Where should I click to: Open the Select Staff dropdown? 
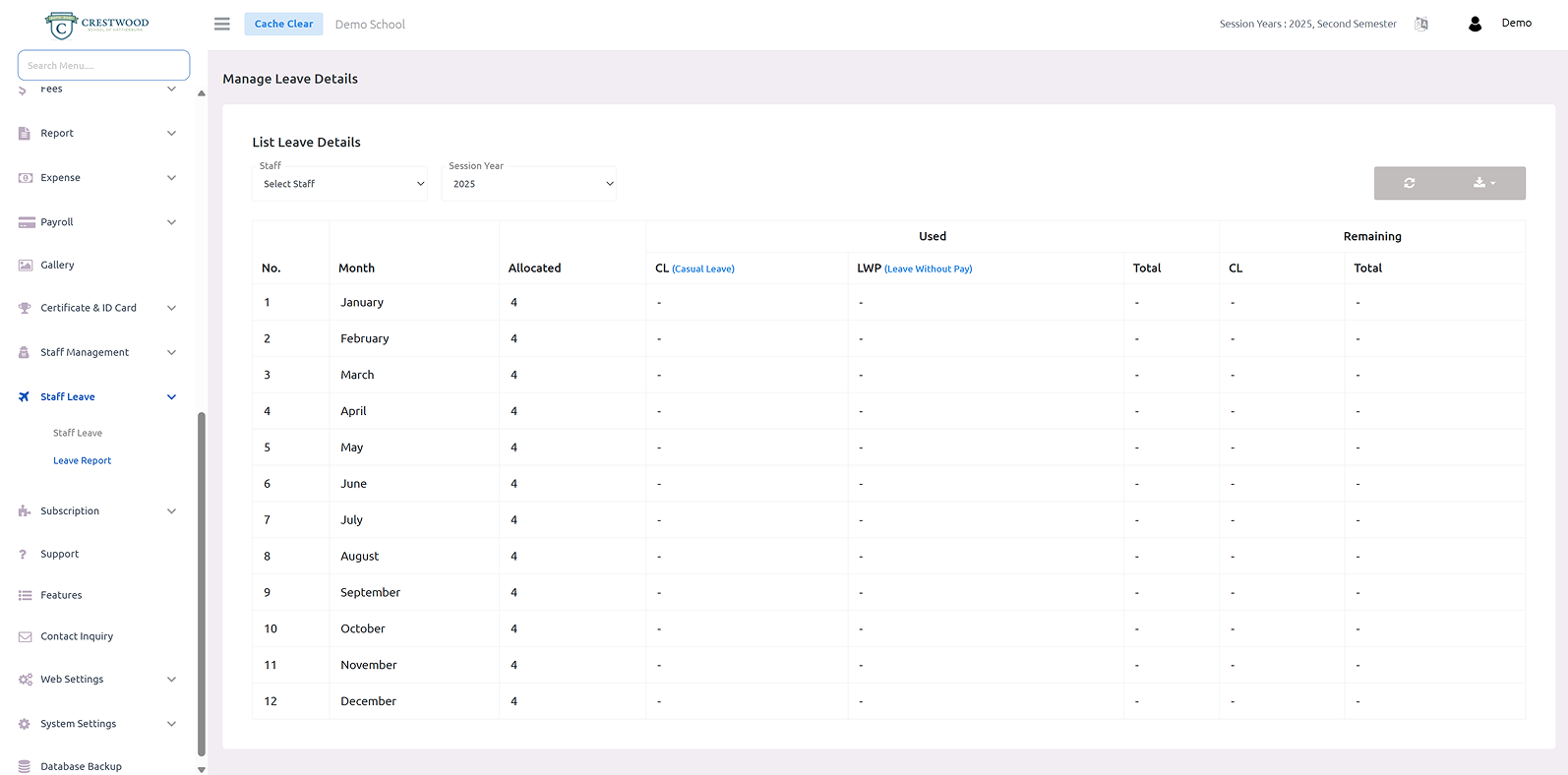point(340,184)
